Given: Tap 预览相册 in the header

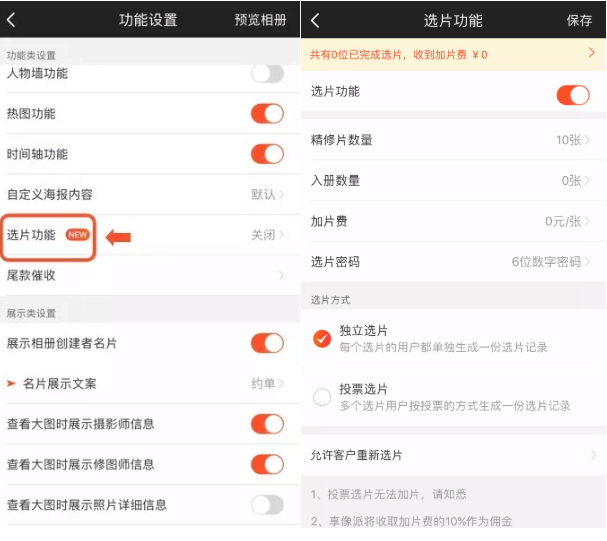Looking at the screenshot, I should coord(260,20).
